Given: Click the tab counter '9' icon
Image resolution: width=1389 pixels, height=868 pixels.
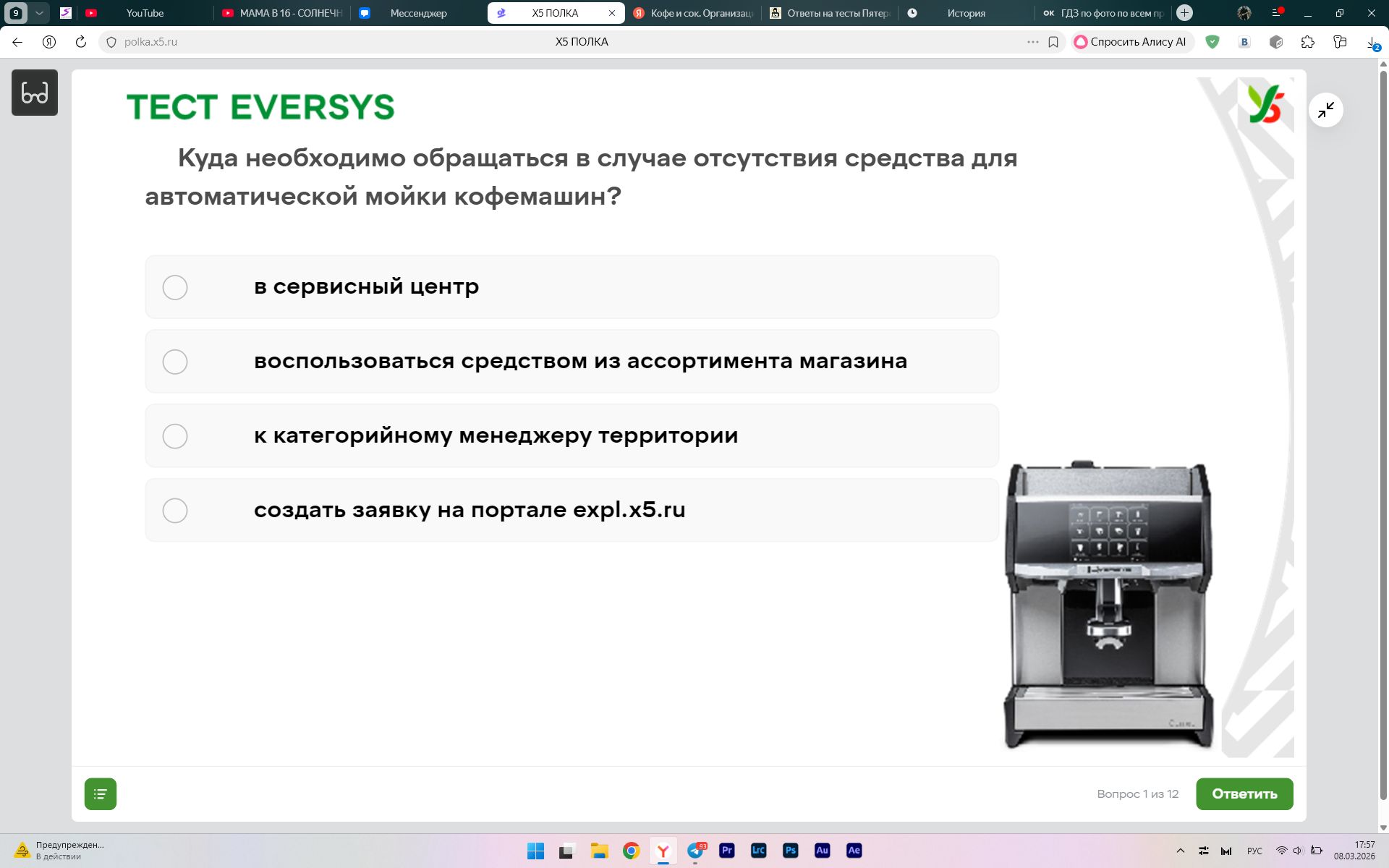Looking at the screenshot, I should click(16, 13).
